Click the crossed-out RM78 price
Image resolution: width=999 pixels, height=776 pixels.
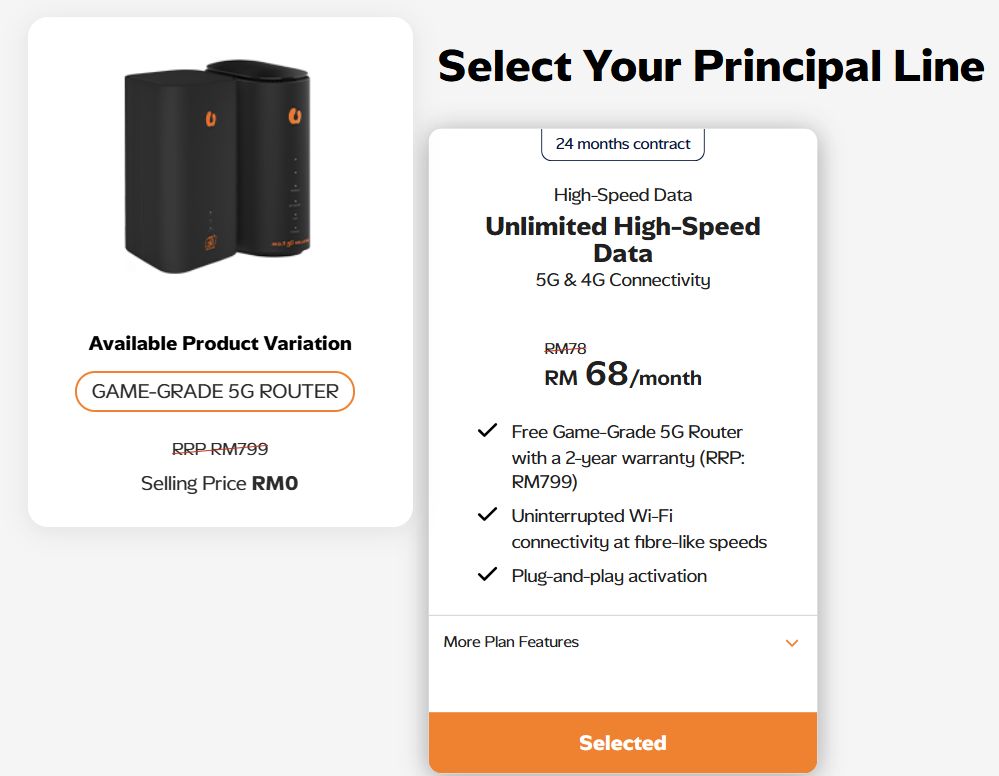point(565,348)
